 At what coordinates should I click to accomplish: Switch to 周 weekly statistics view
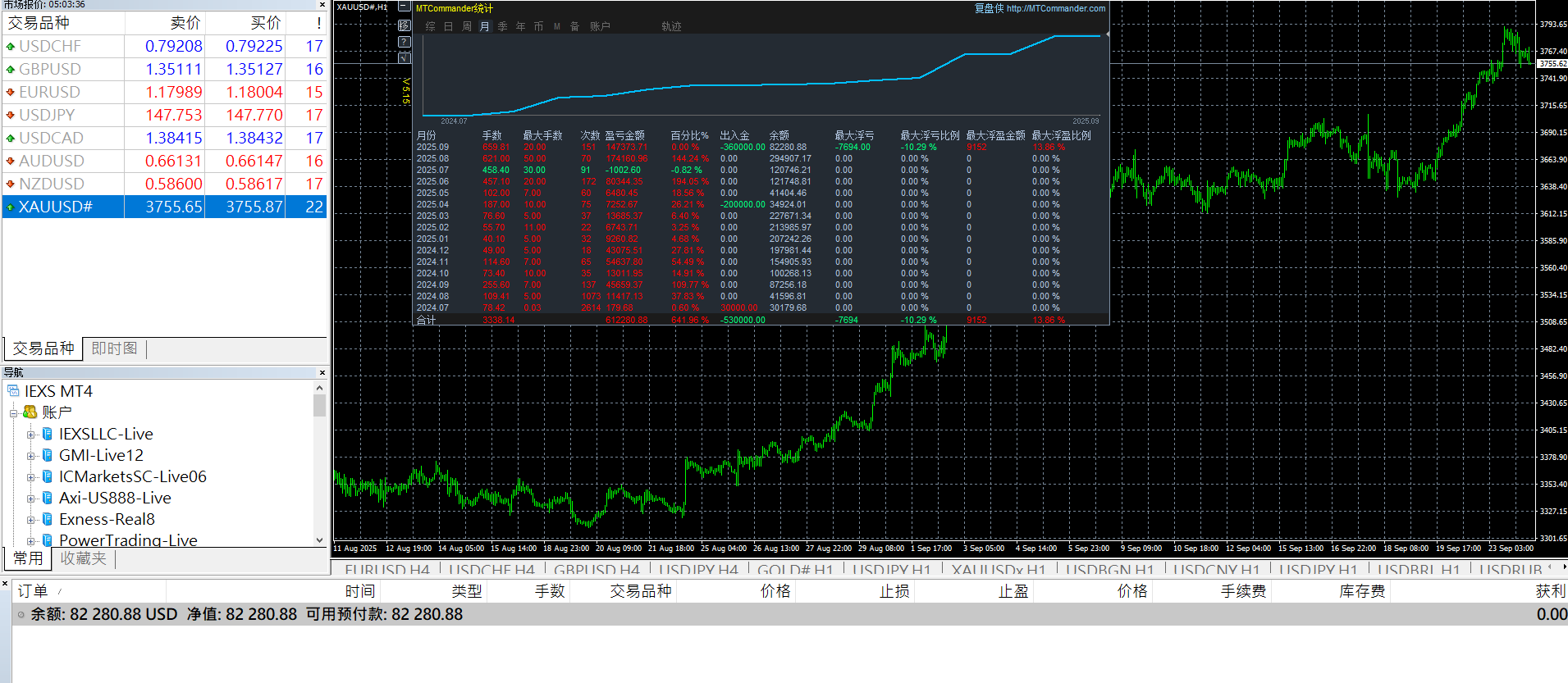(x=467, y=27)
